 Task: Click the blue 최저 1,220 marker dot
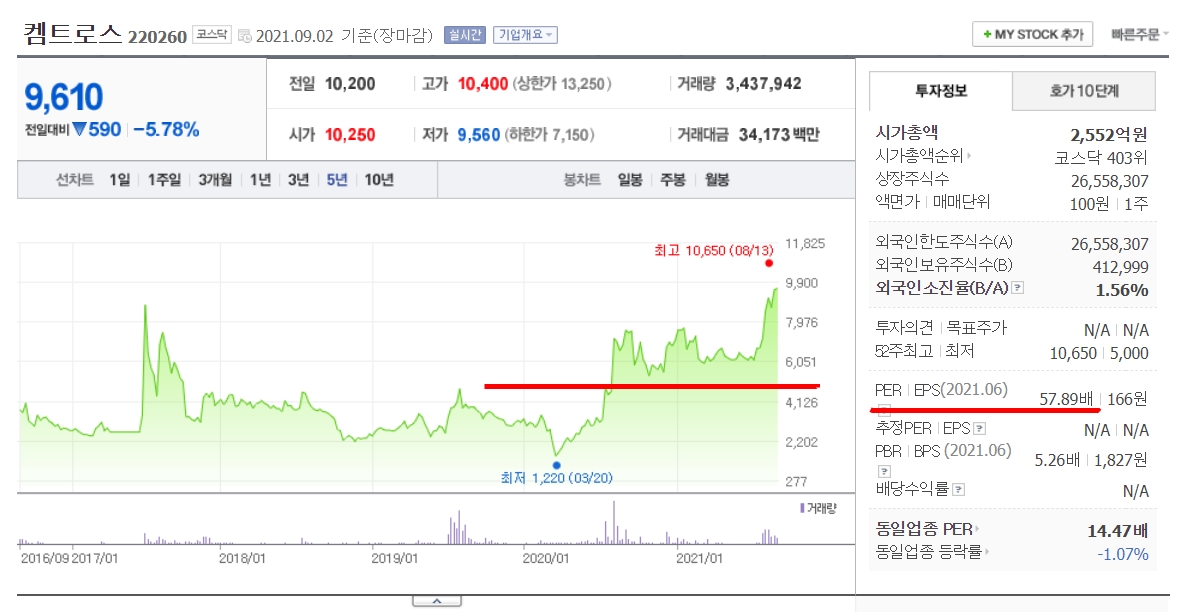coord(556,465)
